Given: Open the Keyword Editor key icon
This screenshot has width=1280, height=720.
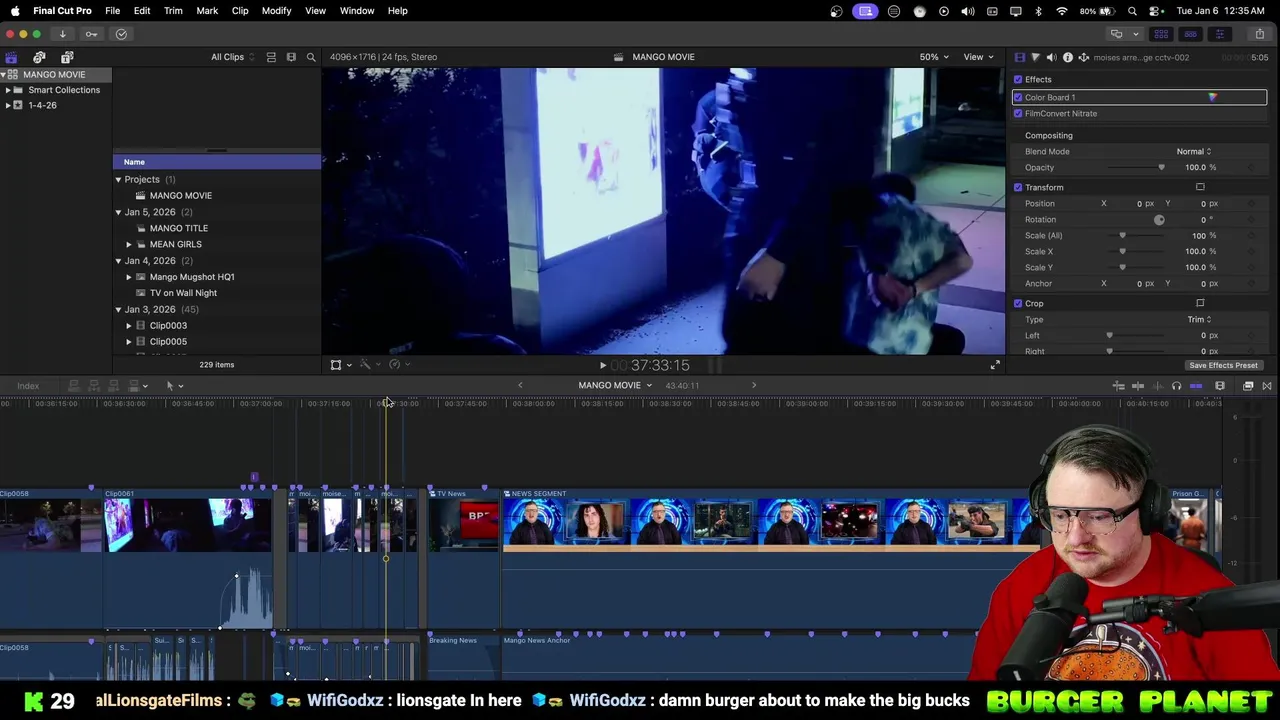Looking at the screenshot, I should [x=91, y=34].
